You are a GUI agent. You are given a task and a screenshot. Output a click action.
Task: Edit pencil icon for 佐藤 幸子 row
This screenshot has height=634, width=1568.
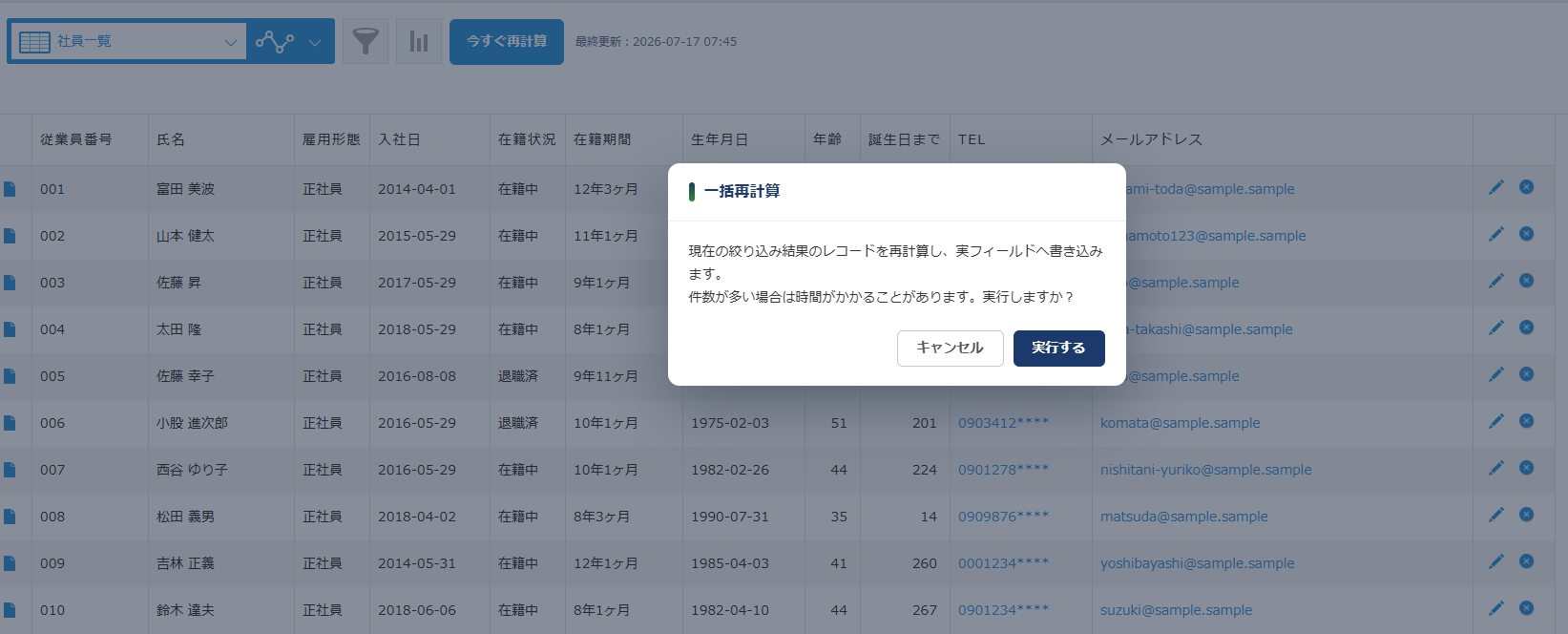[1496, 374]
